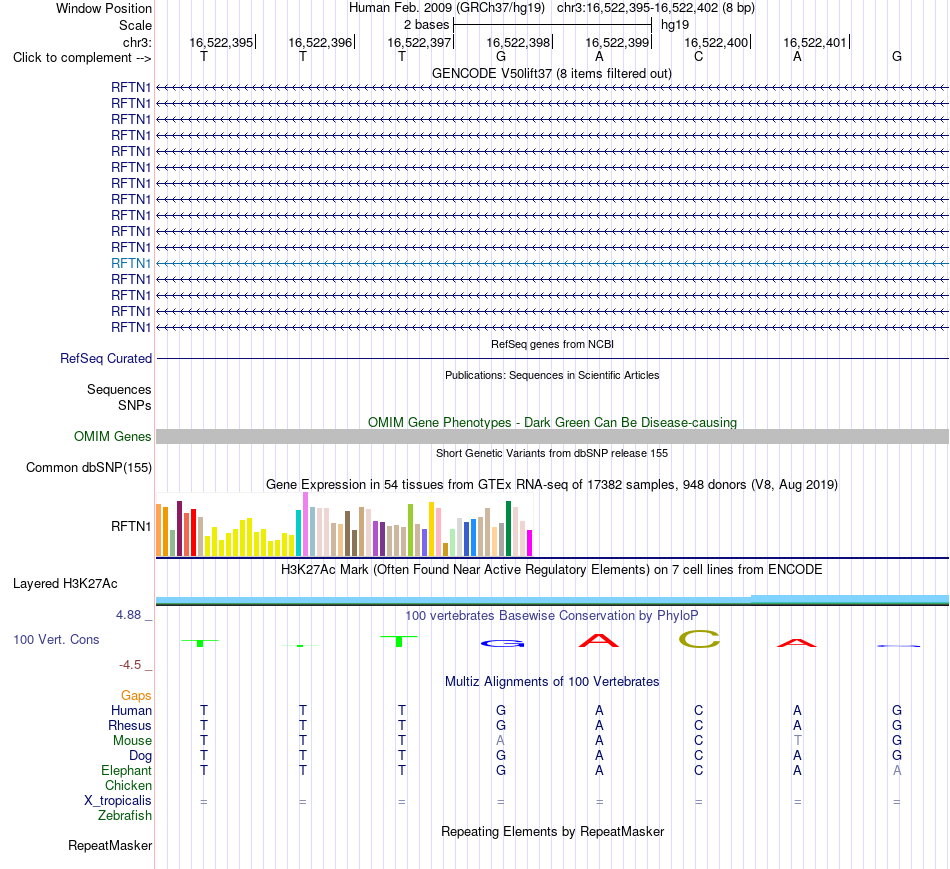The width and height of the screenshot is (950, 869).
Task: Open the 'OMIM Gene Phenotypes' green title
Action: [552, 422]
